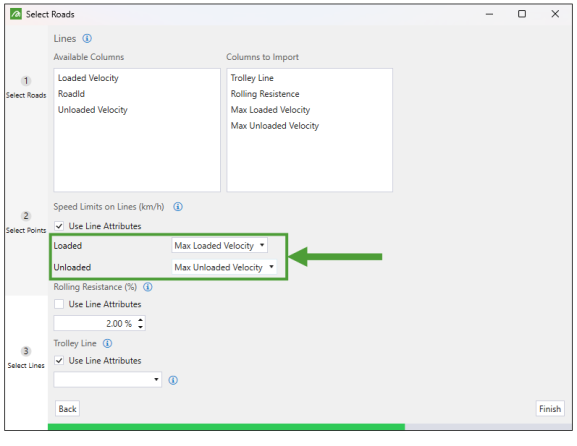This screenshot has height=446, width=577.
Task: Select RoadId in Available Columns list
Action: tap(71, 94)
